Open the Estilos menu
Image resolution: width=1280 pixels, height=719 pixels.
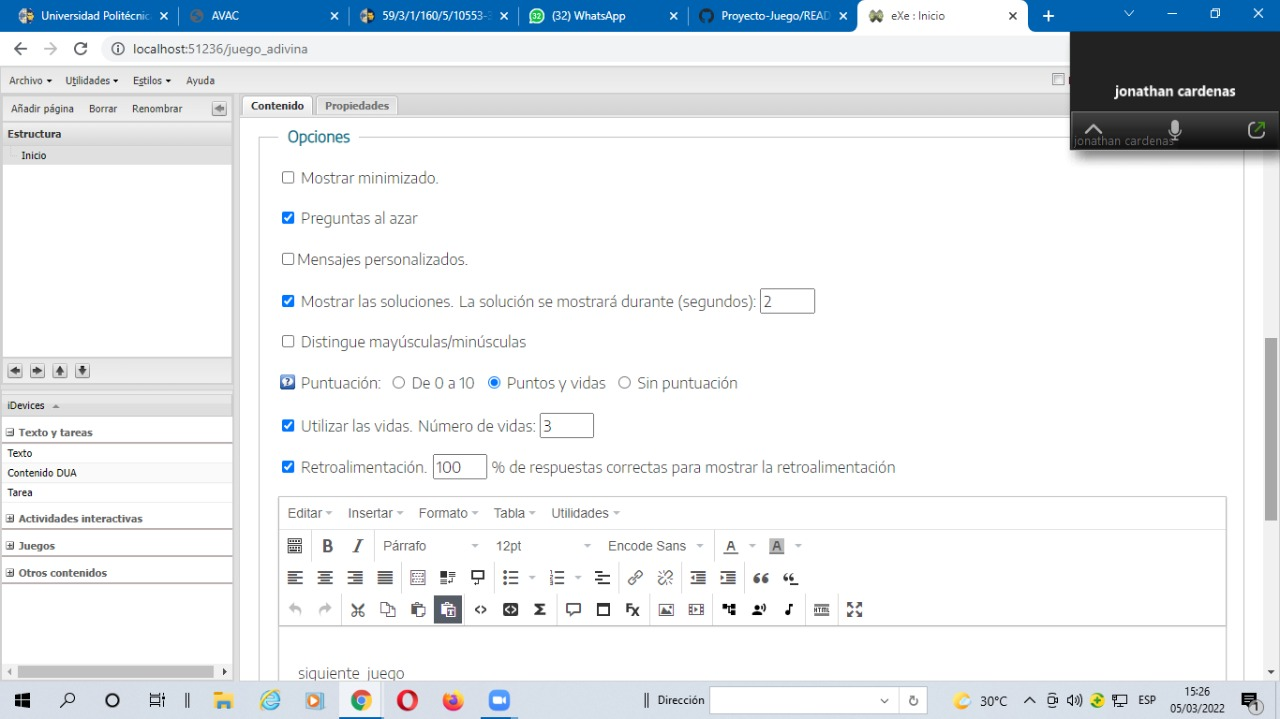tap(152, 80)
